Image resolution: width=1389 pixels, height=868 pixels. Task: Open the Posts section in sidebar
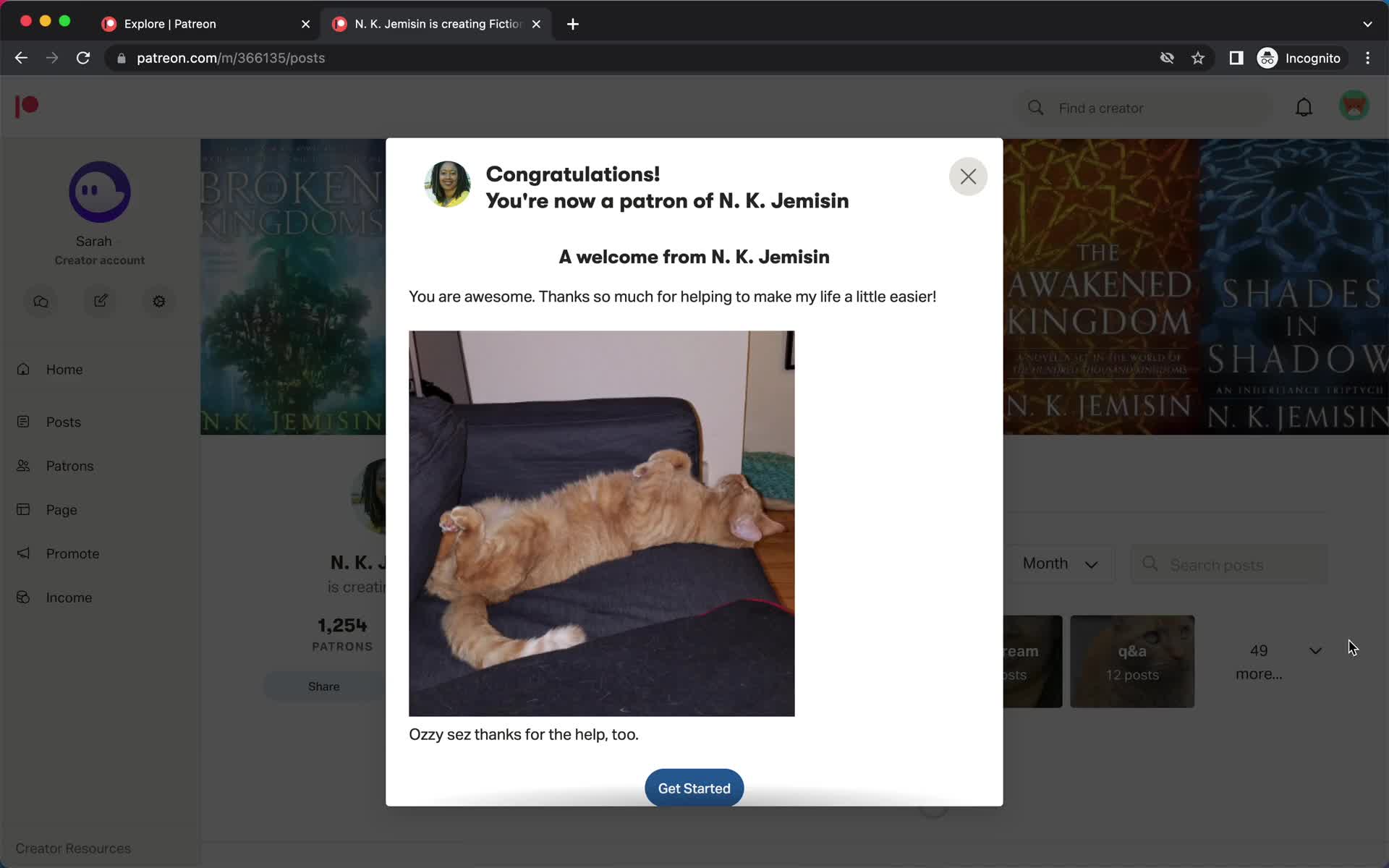coord(63,421)
